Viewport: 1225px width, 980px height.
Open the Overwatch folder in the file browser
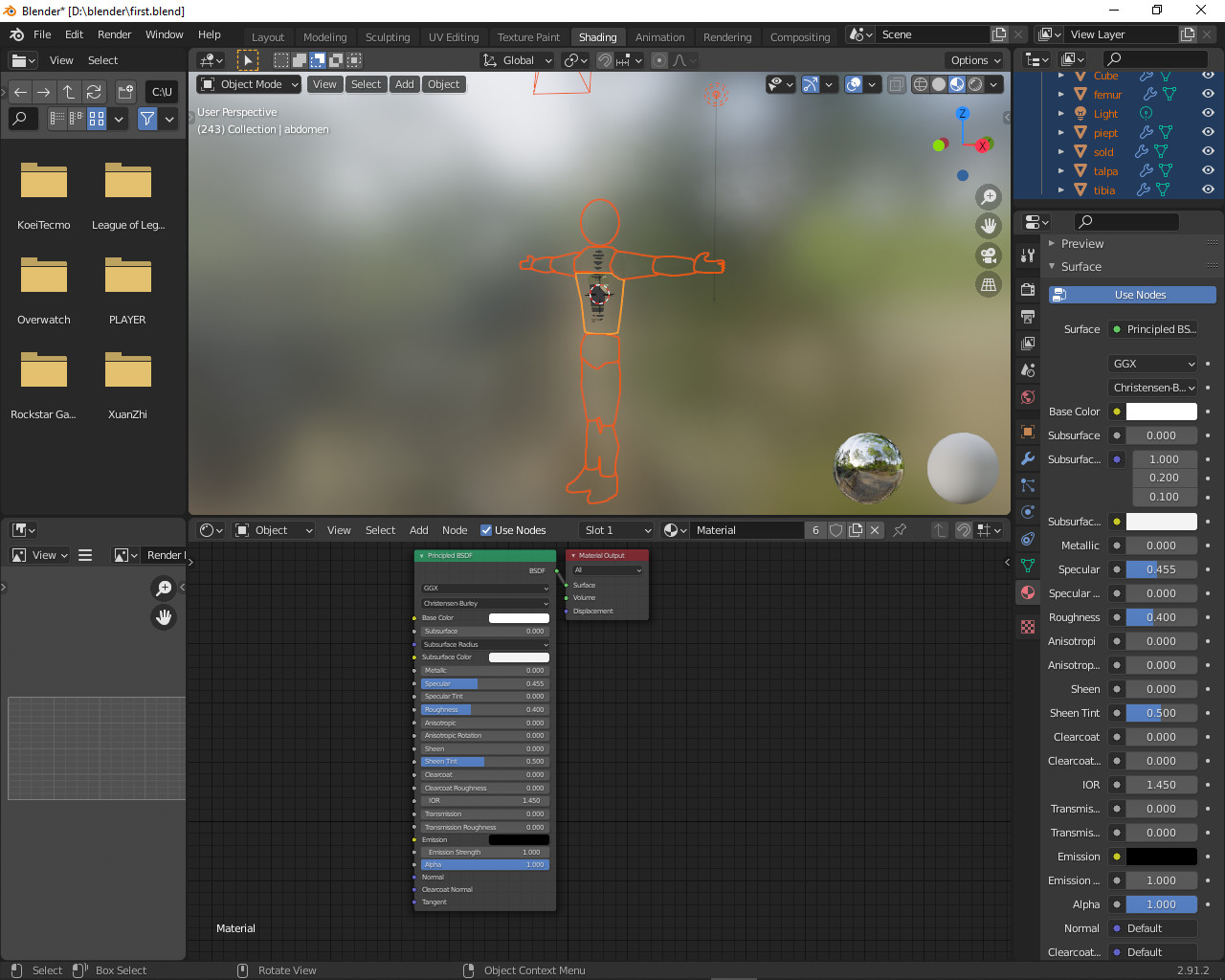[x=43, y=275]
